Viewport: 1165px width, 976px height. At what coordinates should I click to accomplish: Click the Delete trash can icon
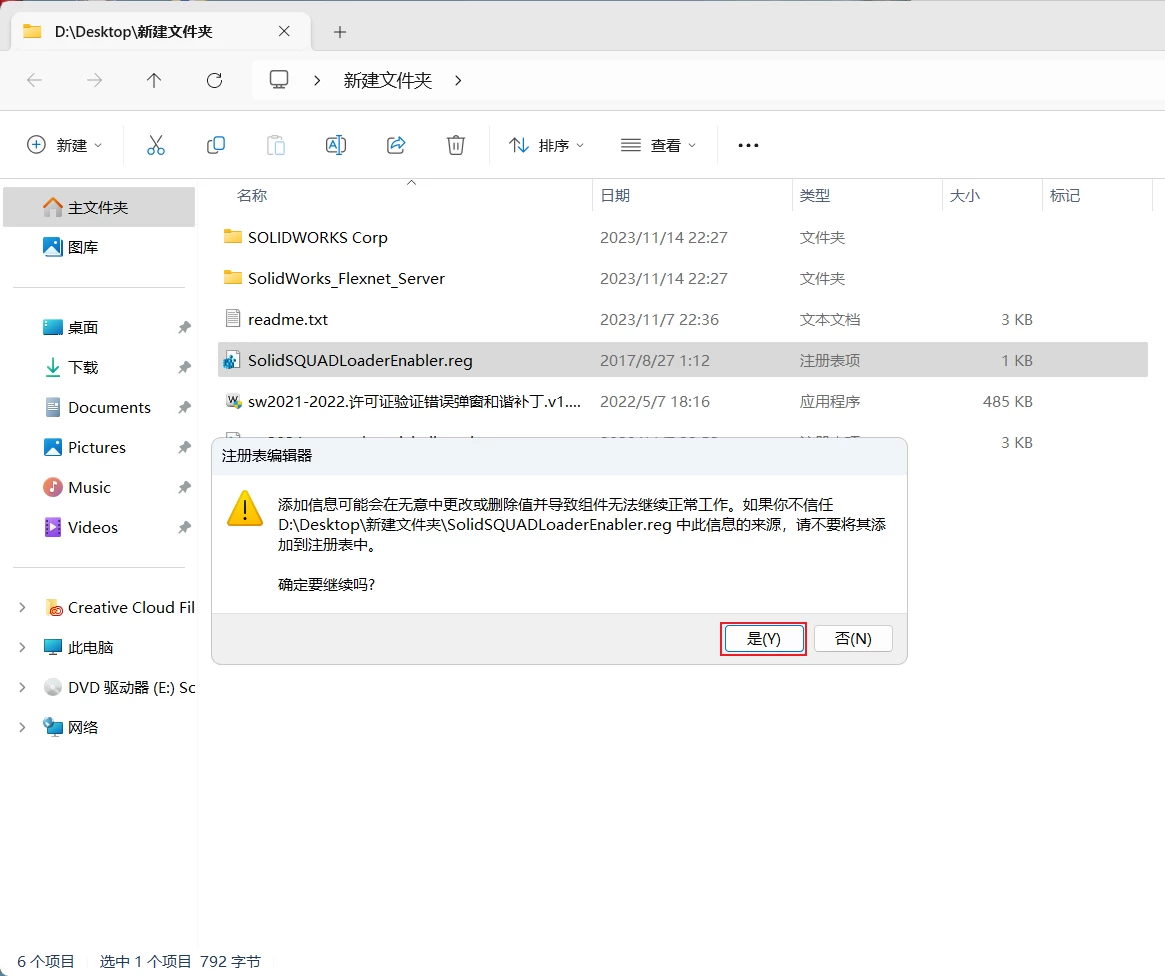point(456,145)
